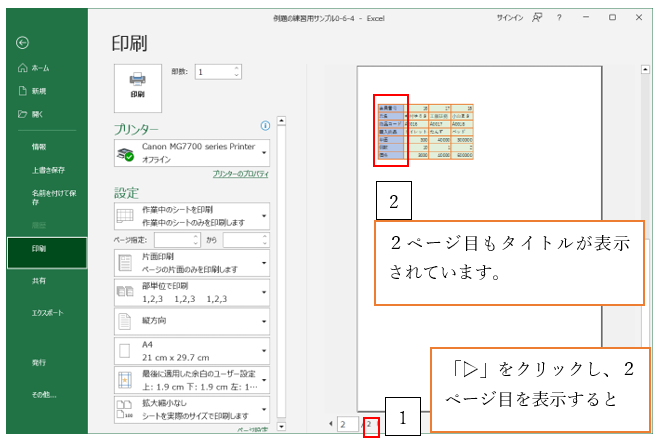Click the ホーム home icon in sidebar
The width and height of the screenshot is (661, 445).
(x=22, y=67)
